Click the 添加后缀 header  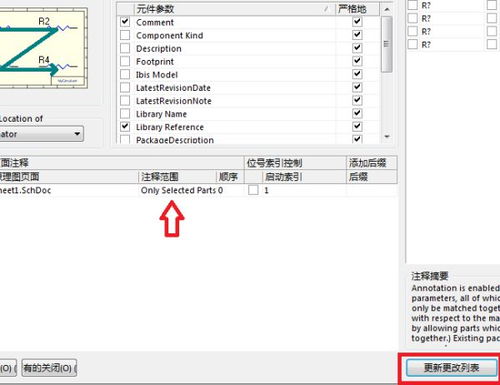372,163
